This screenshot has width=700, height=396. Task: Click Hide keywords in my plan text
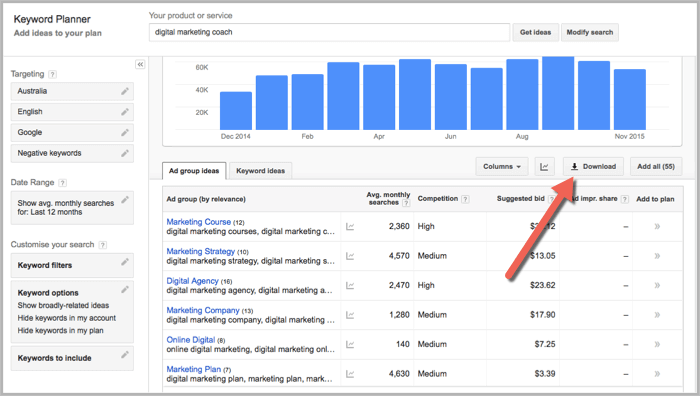pyautogui.click(x=60, y=330)
